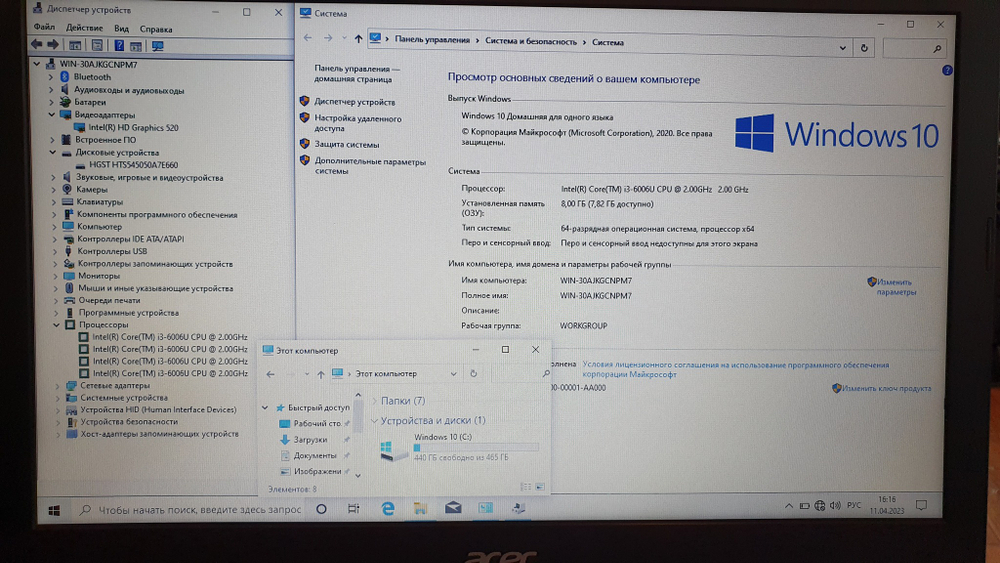
Task: Click the volume icon in system tray
Action: (x=835, y=506)
